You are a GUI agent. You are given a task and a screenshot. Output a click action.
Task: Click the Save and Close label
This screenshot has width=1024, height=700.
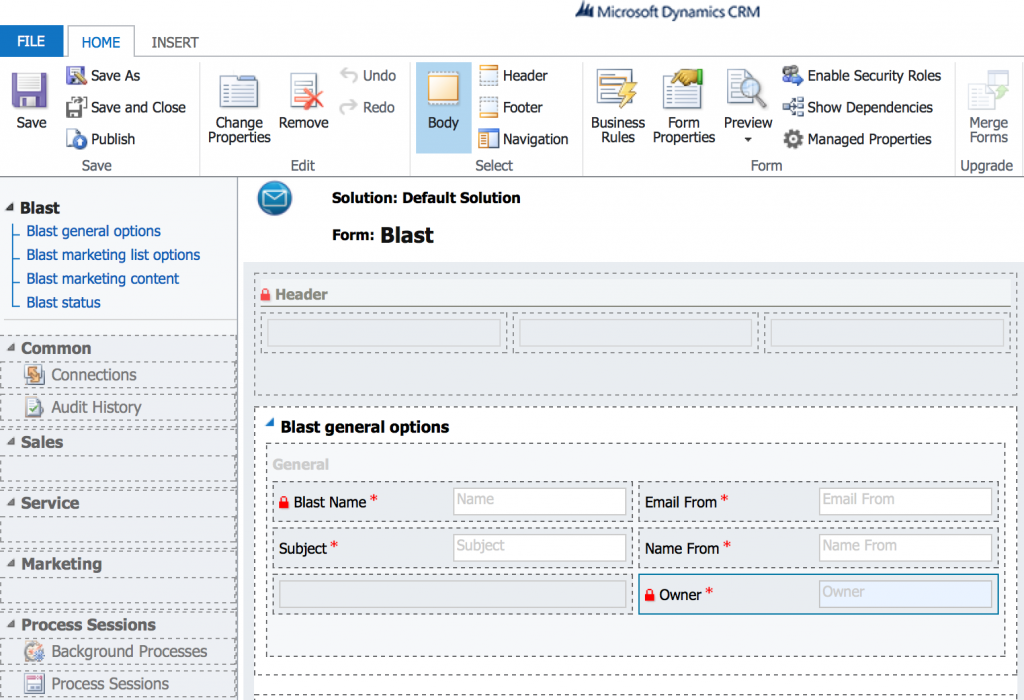138,107
